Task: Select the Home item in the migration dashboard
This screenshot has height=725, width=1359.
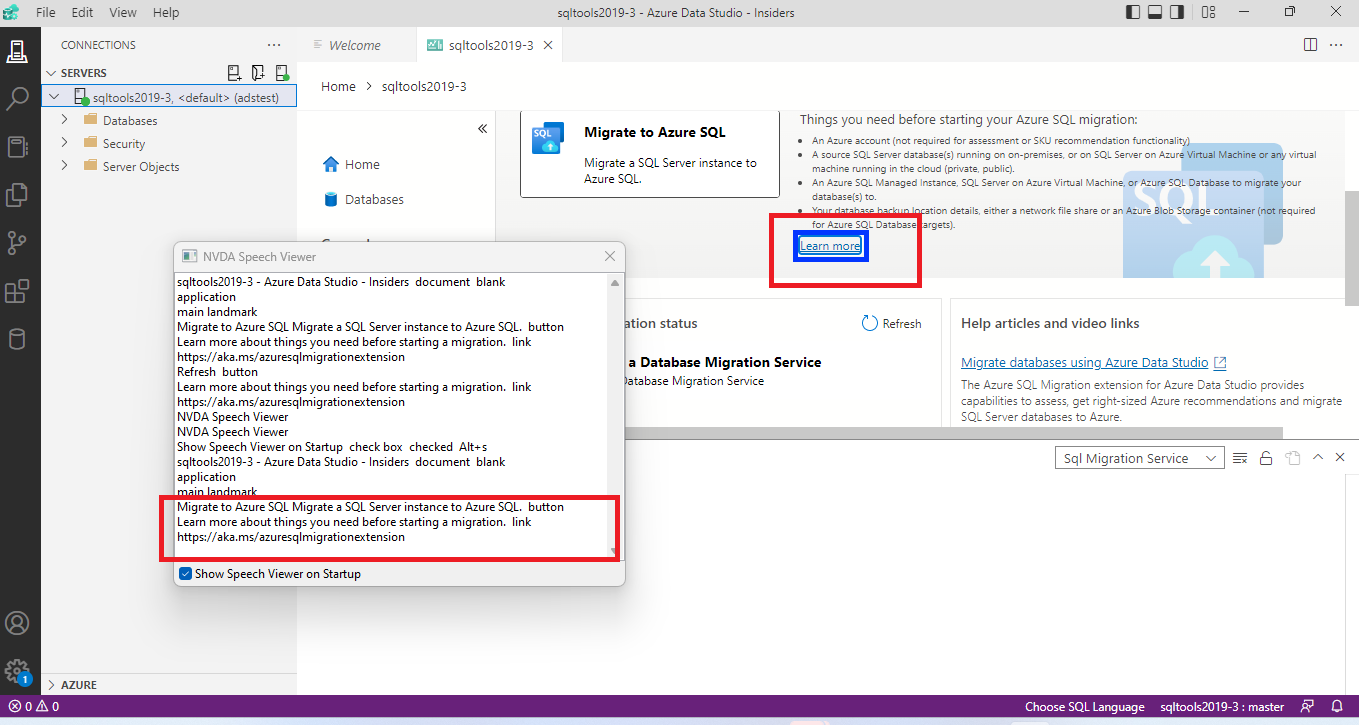Action: point(360,163)
